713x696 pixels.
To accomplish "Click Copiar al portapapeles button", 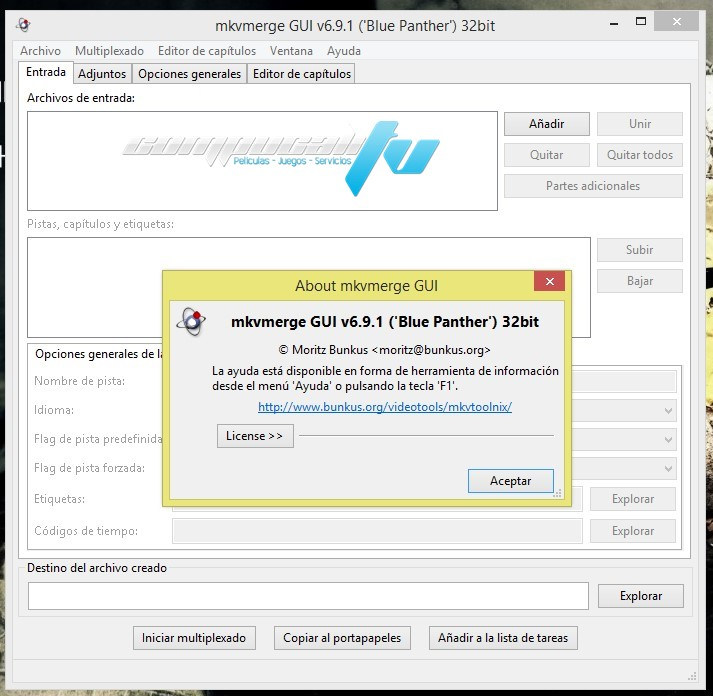I will [342, 638].
